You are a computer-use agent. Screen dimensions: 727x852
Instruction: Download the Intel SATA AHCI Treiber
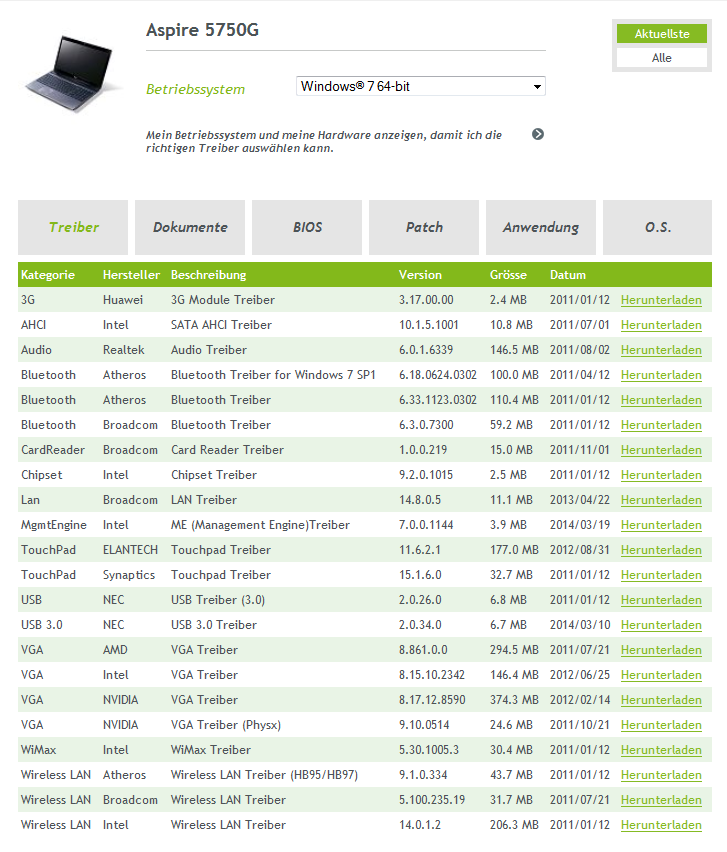coord(661,325)
